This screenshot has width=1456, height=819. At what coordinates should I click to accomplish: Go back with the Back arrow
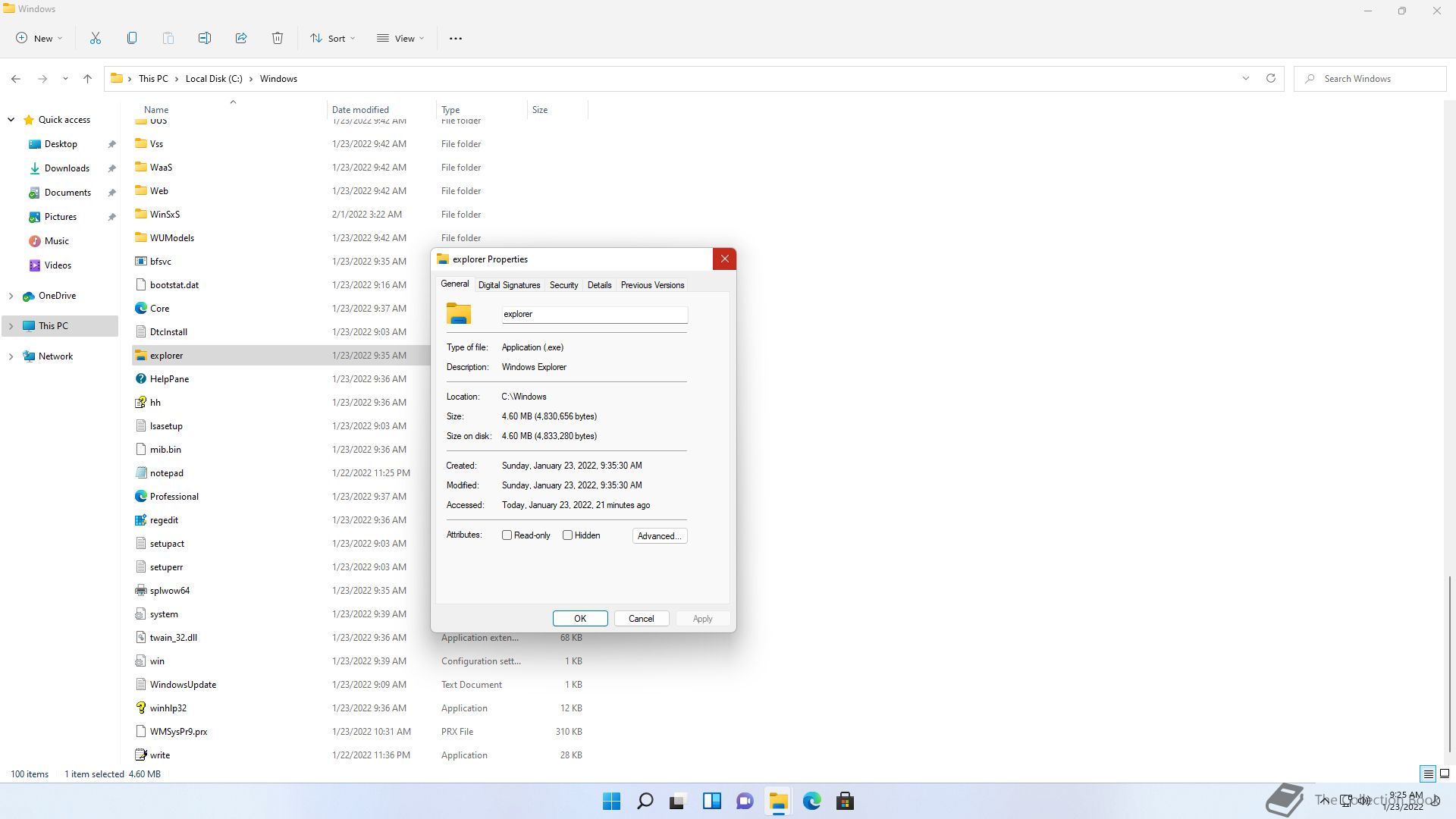tap(16, 79)
